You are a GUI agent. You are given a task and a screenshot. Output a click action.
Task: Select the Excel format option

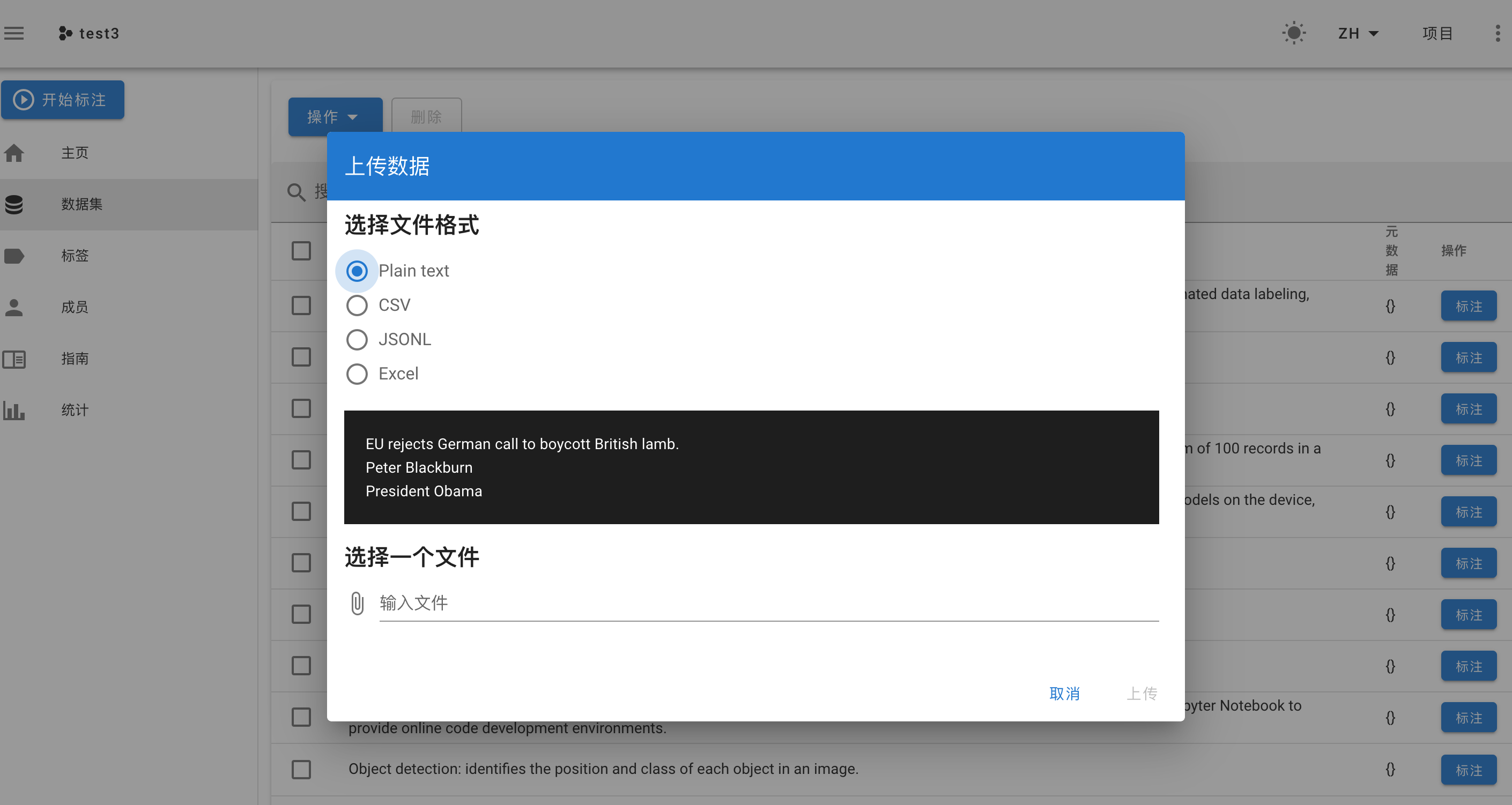click(x=357, y=374)
